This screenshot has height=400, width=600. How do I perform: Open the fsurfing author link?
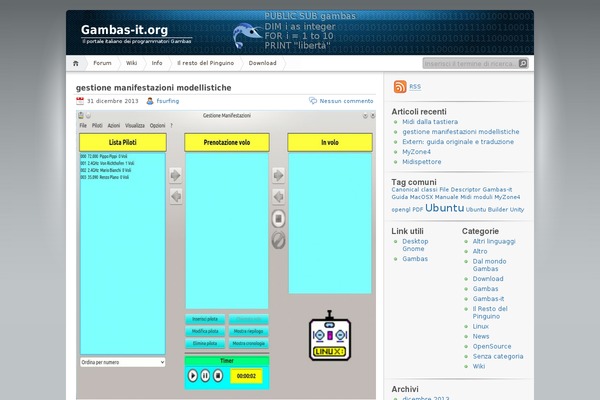[168, 101]
